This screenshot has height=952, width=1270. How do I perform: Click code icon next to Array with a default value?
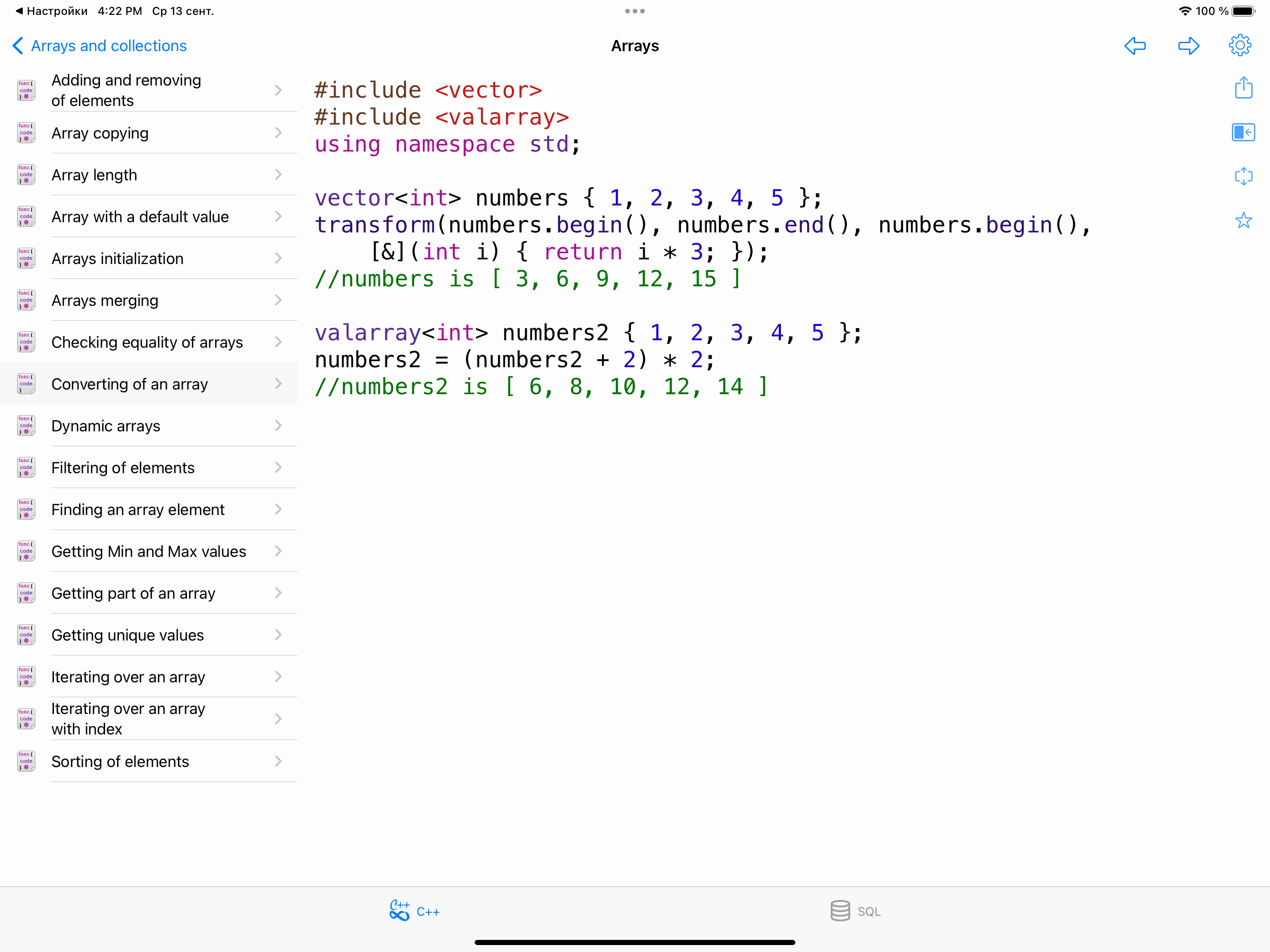26,217
